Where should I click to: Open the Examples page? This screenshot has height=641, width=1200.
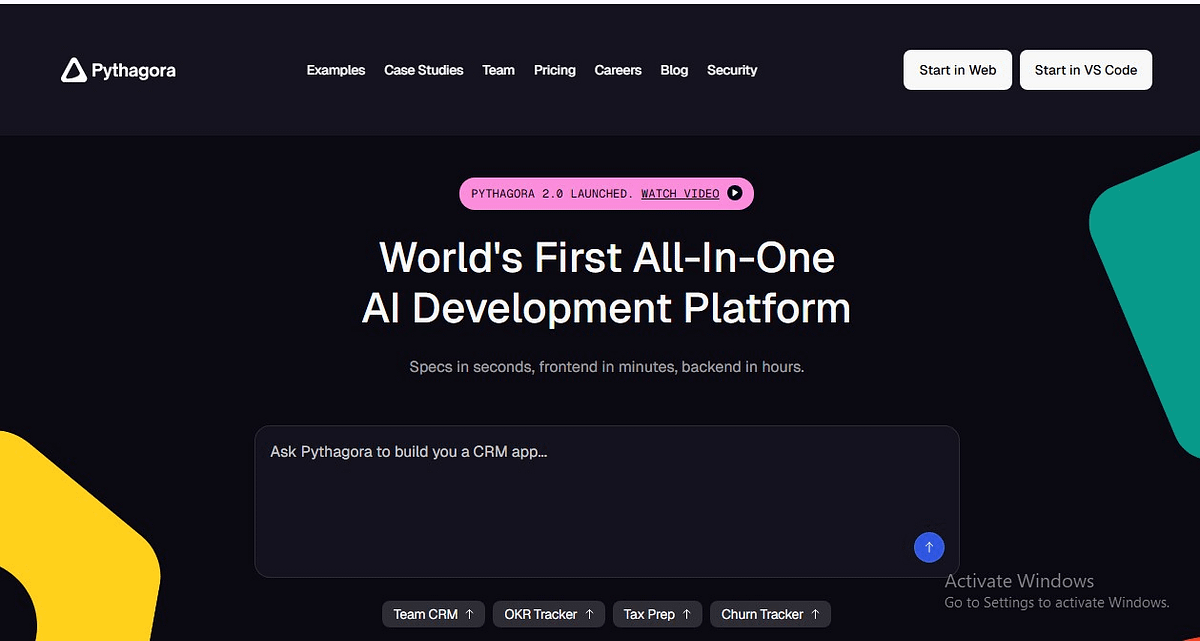pyautogui.click(x=336, y=70)
